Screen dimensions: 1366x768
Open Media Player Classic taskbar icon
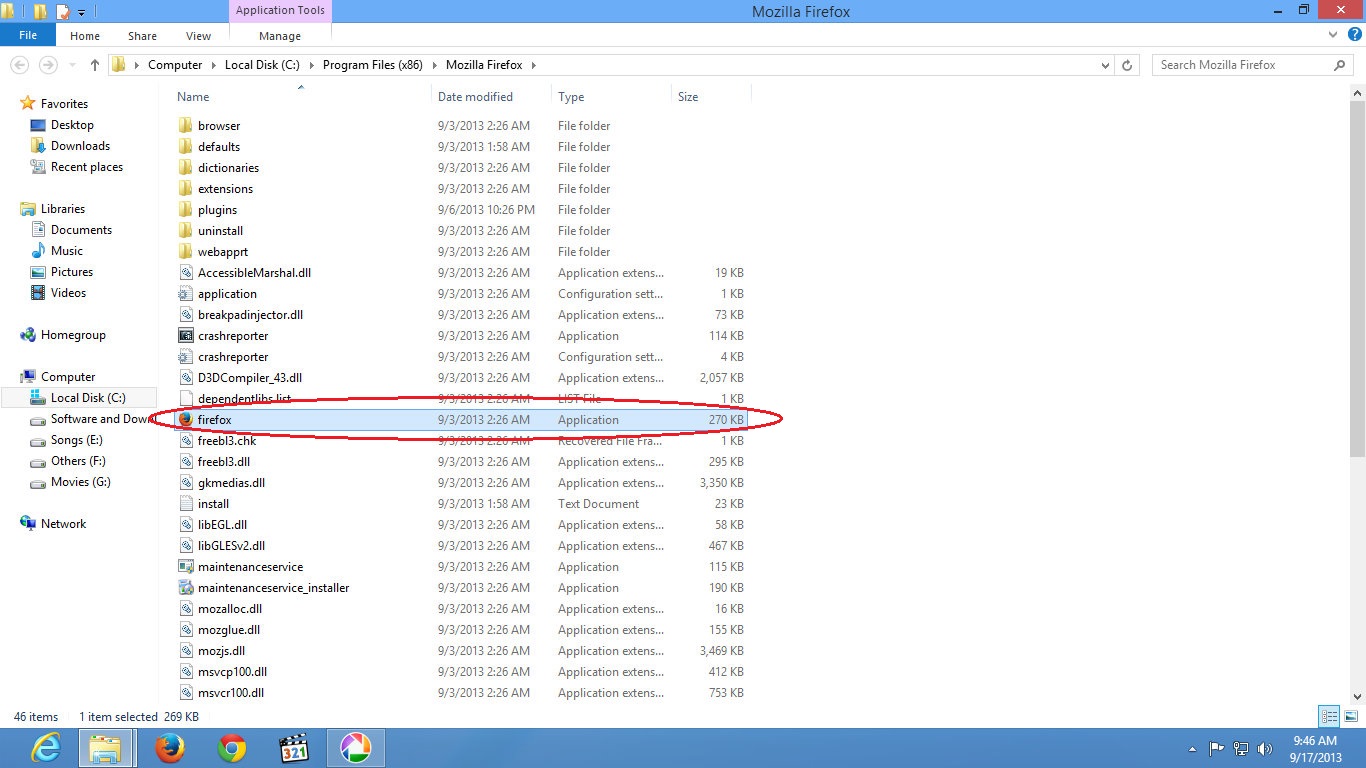[294, 748]
